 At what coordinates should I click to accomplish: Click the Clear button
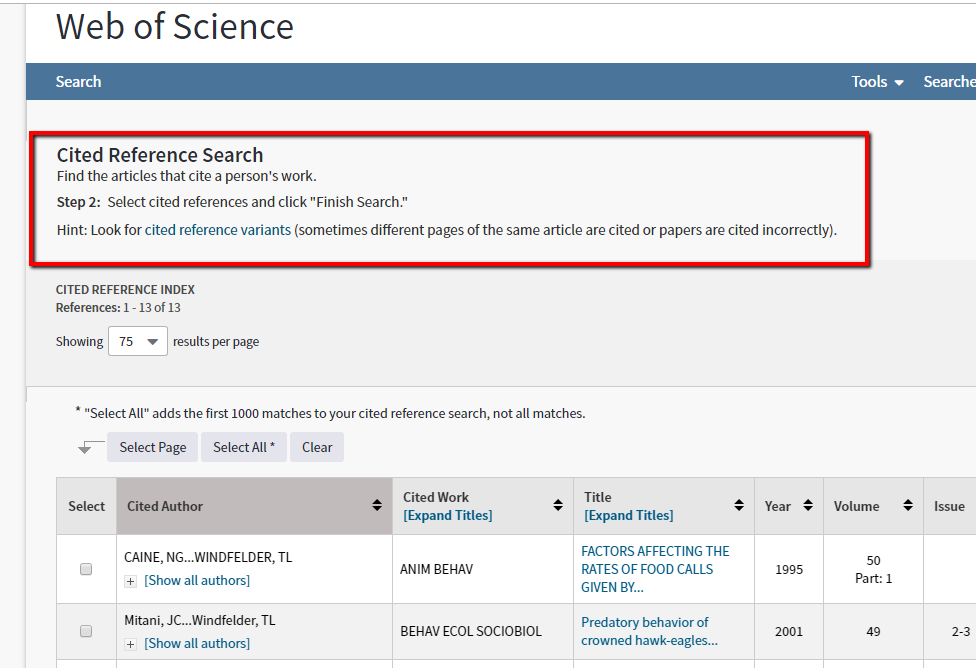point(317,447)
